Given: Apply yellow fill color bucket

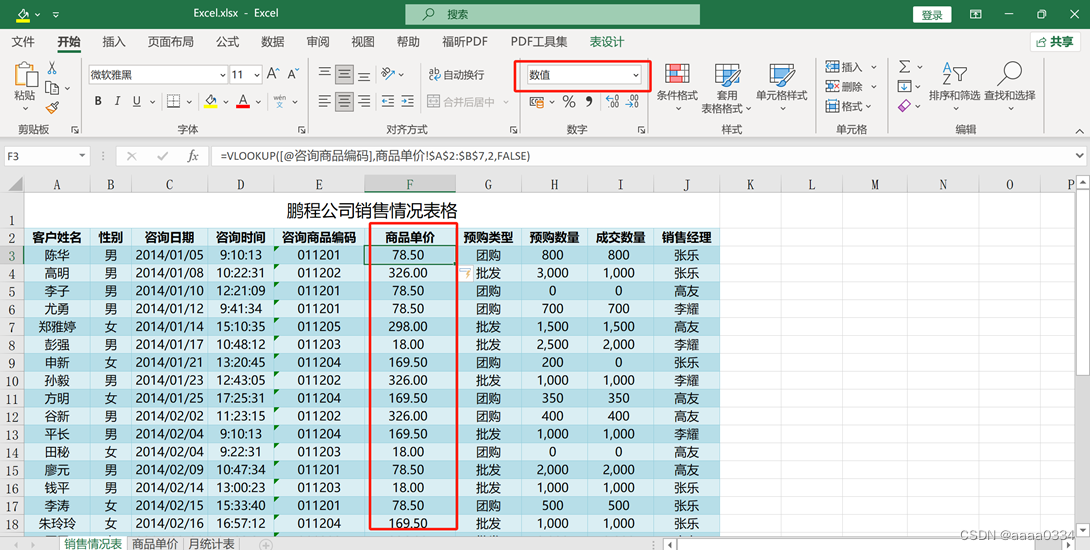Looking at the screenshot, I should pyautogui.click(x=211, y=102).
